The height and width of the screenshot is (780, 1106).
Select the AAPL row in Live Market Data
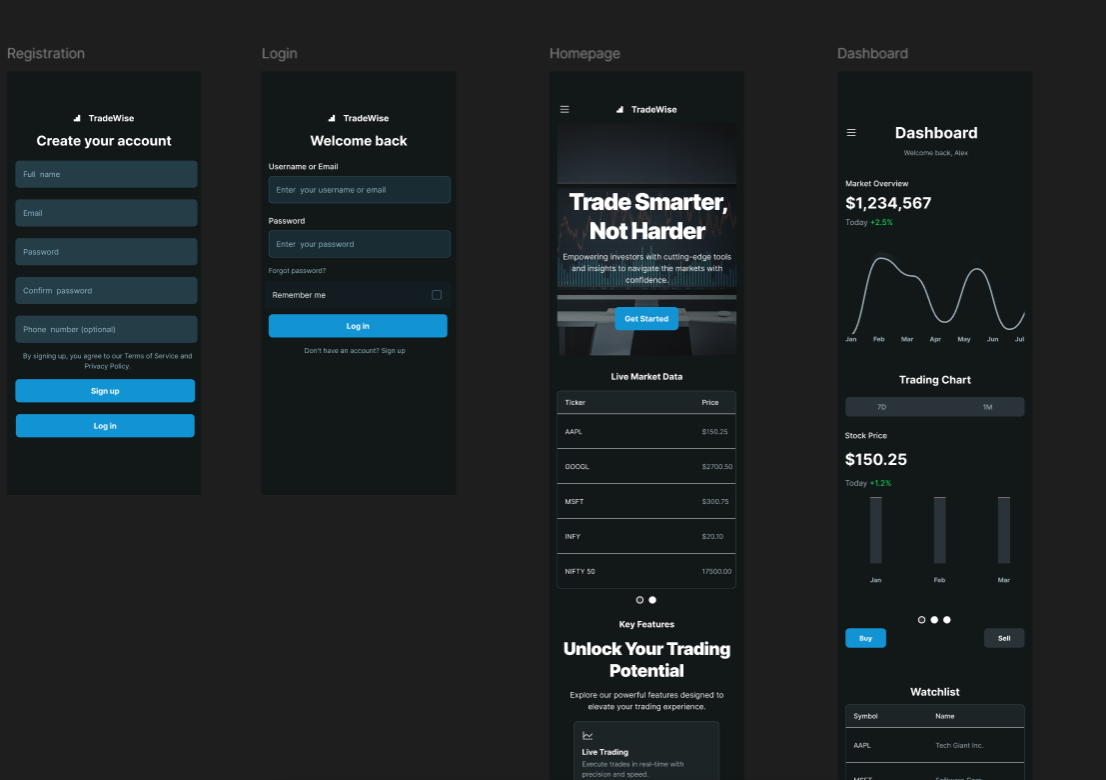point(646,432)
